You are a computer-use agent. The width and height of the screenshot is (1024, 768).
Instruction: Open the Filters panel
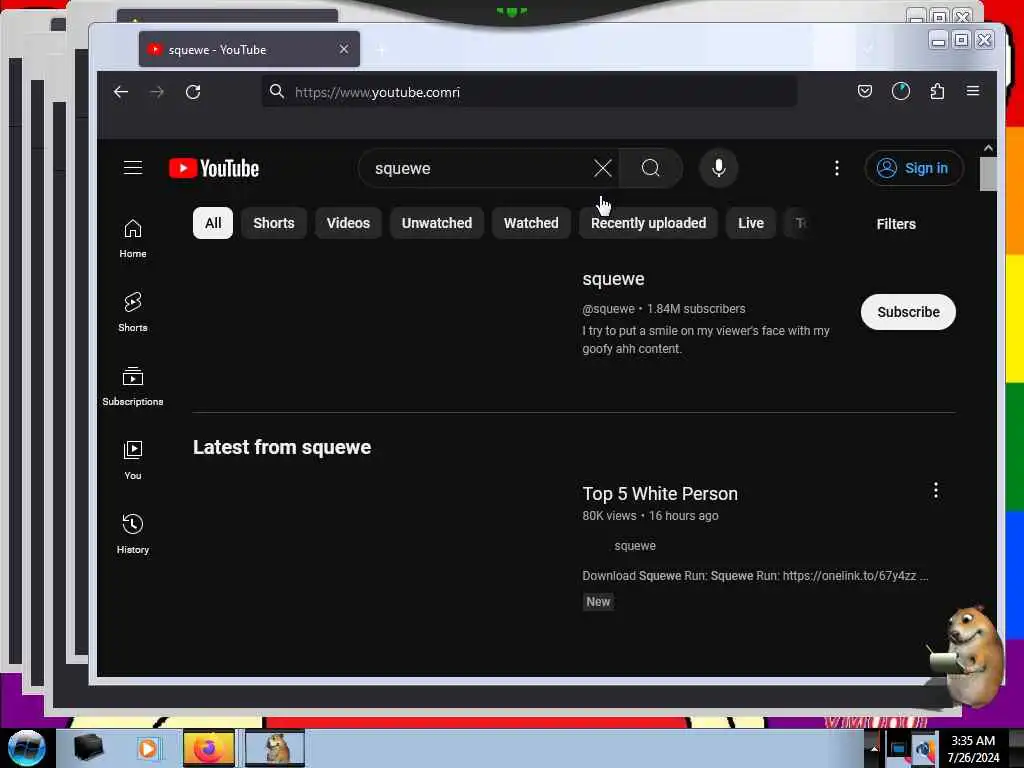point(896,224)
